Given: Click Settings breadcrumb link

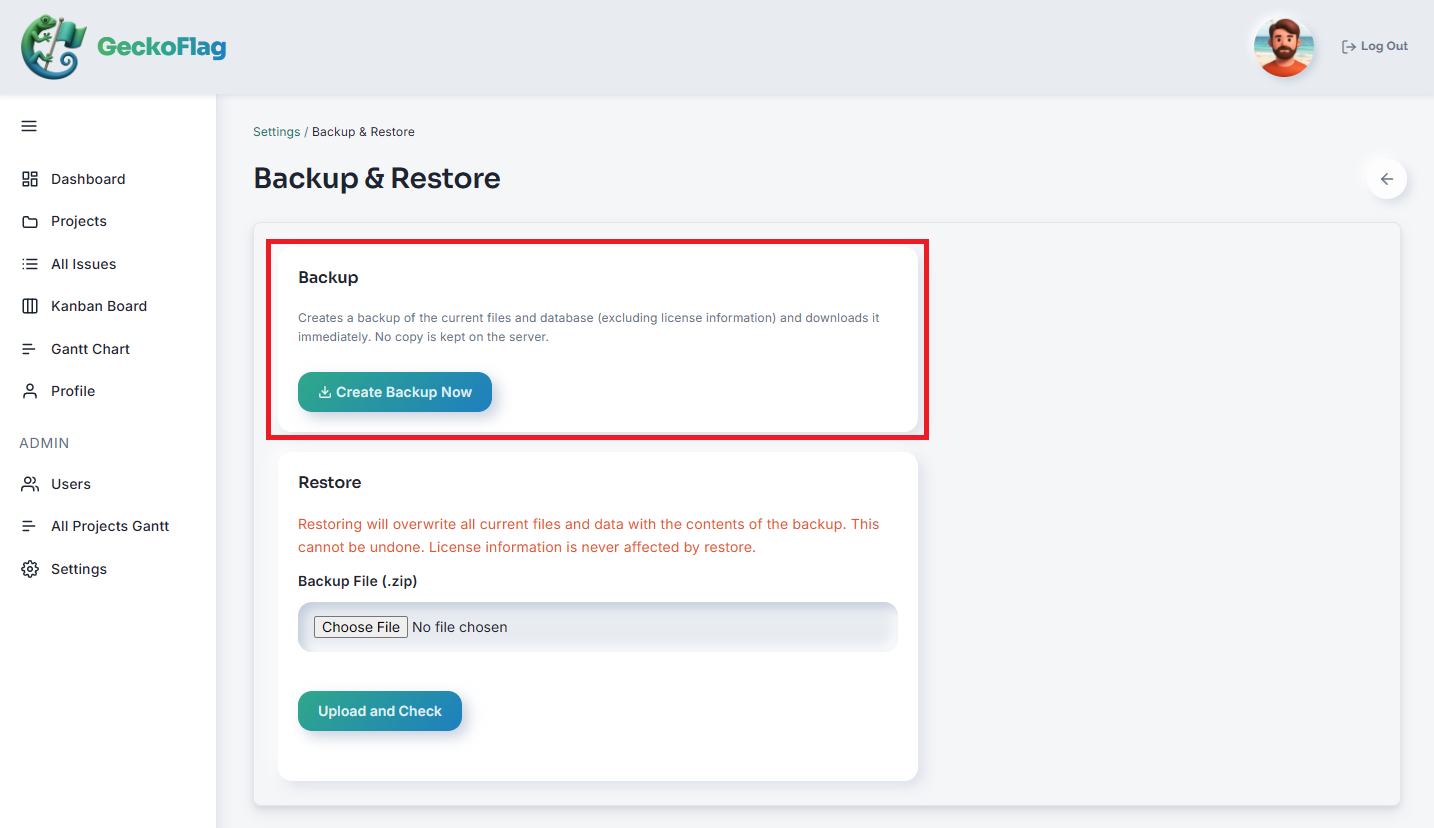Looking at the screenshot, I should click(276, 132).
